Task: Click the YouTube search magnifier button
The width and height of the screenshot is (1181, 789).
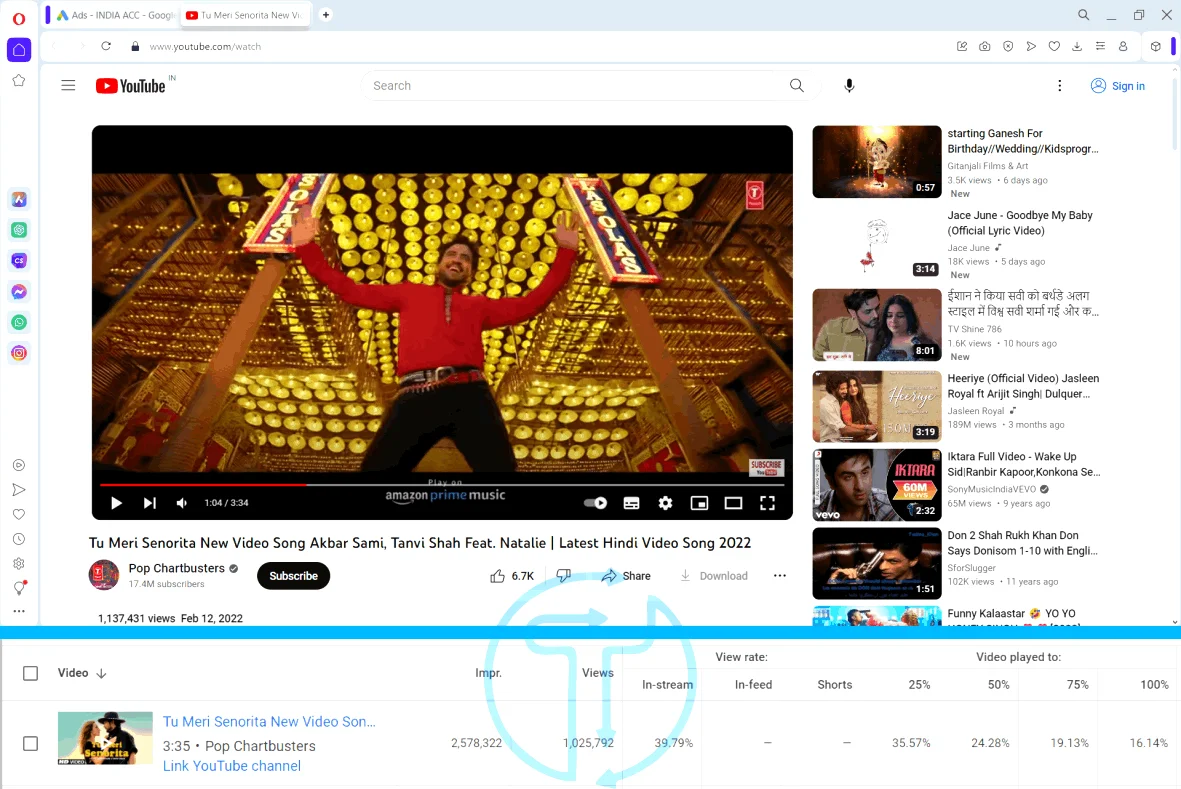Action: (796, 85)
